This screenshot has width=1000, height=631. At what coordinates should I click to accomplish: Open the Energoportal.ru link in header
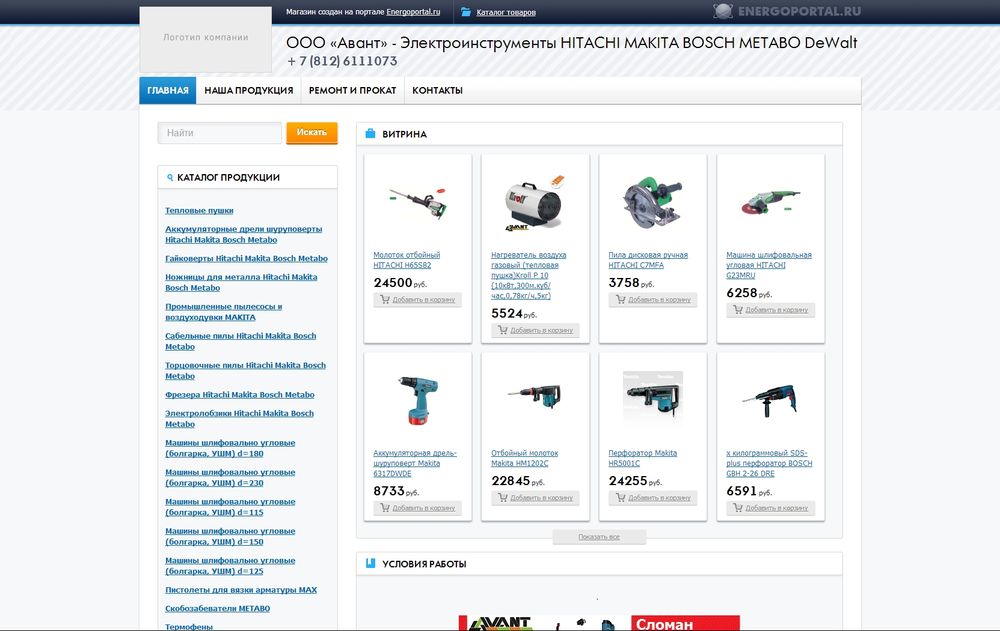(413, 11)
